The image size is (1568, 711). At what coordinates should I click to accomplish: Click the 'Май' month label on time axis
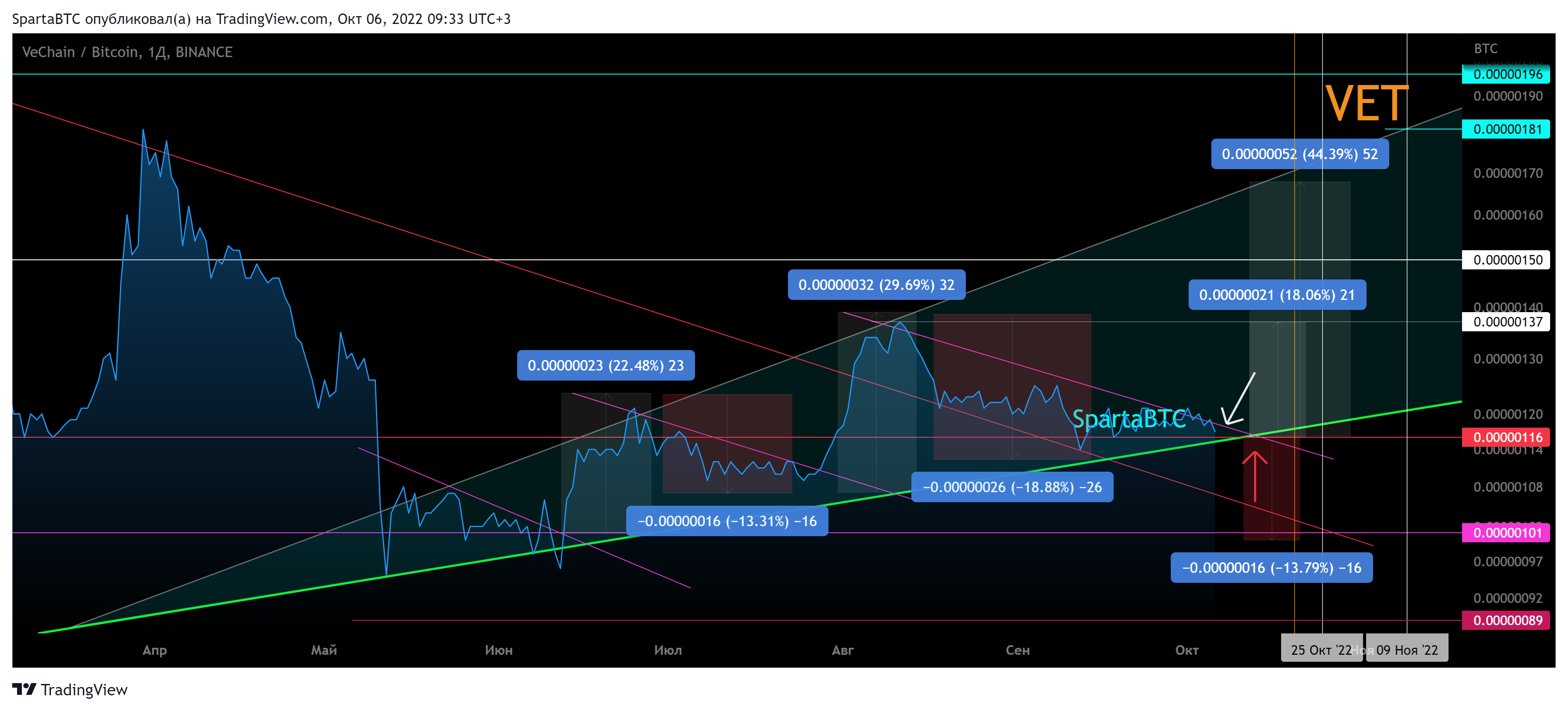coord(324,650)
